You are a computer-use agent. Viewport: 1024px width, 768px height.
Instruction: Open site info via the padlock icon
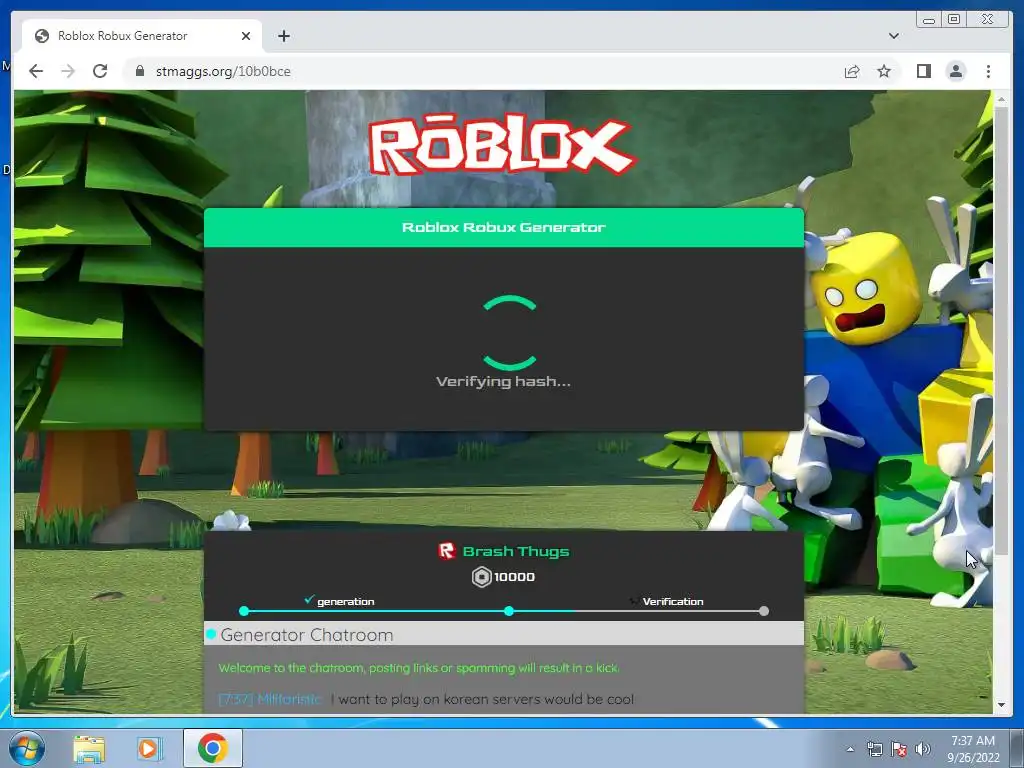coord(140,71)
